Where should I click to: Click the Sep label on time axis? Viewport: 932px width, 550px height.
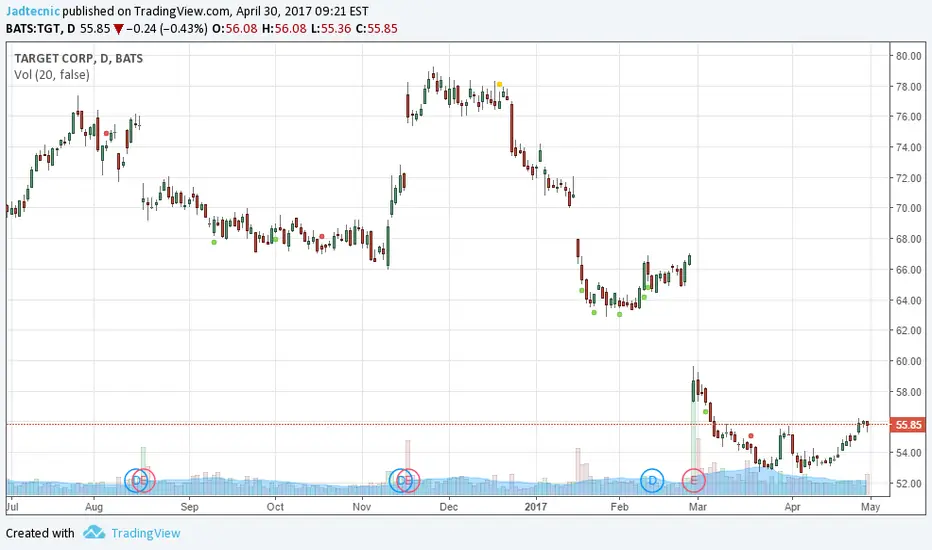pos(190,507)
